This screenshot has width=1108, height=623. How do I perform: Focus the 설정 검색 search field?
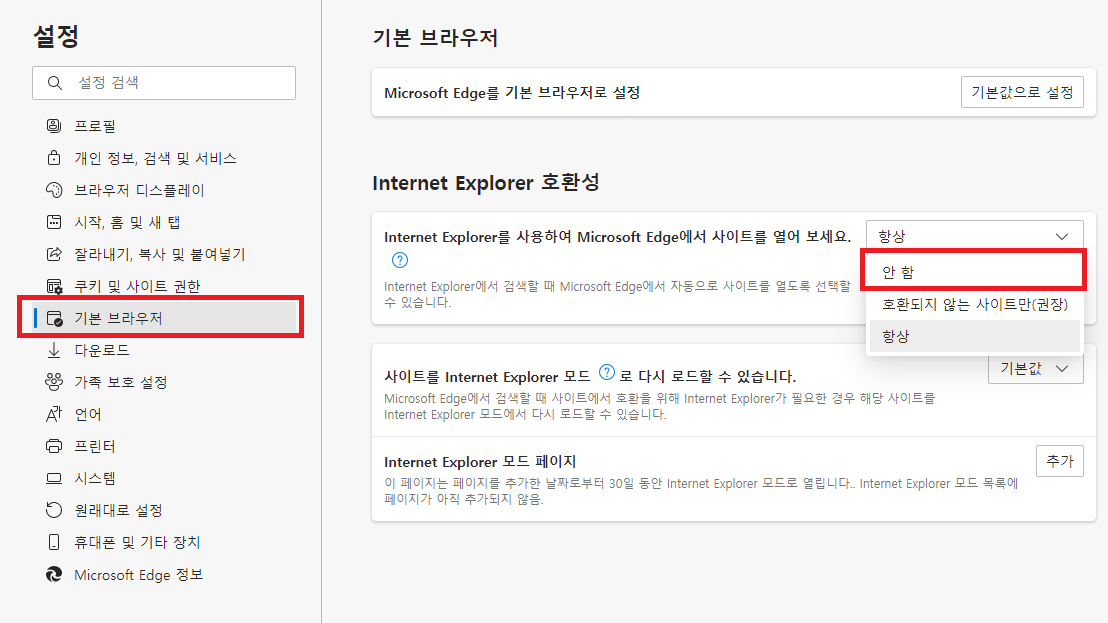coord(164,83)
